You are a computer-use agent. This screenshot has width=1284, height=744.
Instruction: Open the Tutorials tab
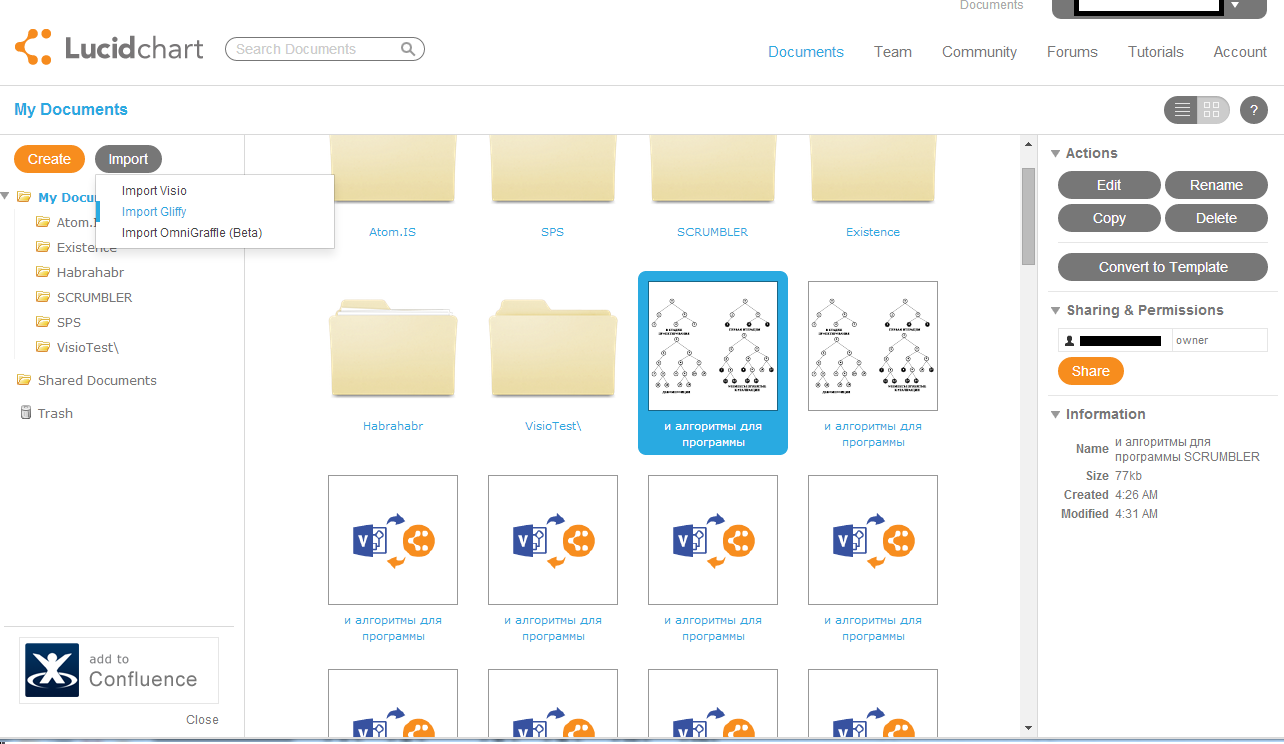click(x=1156, y=52)
